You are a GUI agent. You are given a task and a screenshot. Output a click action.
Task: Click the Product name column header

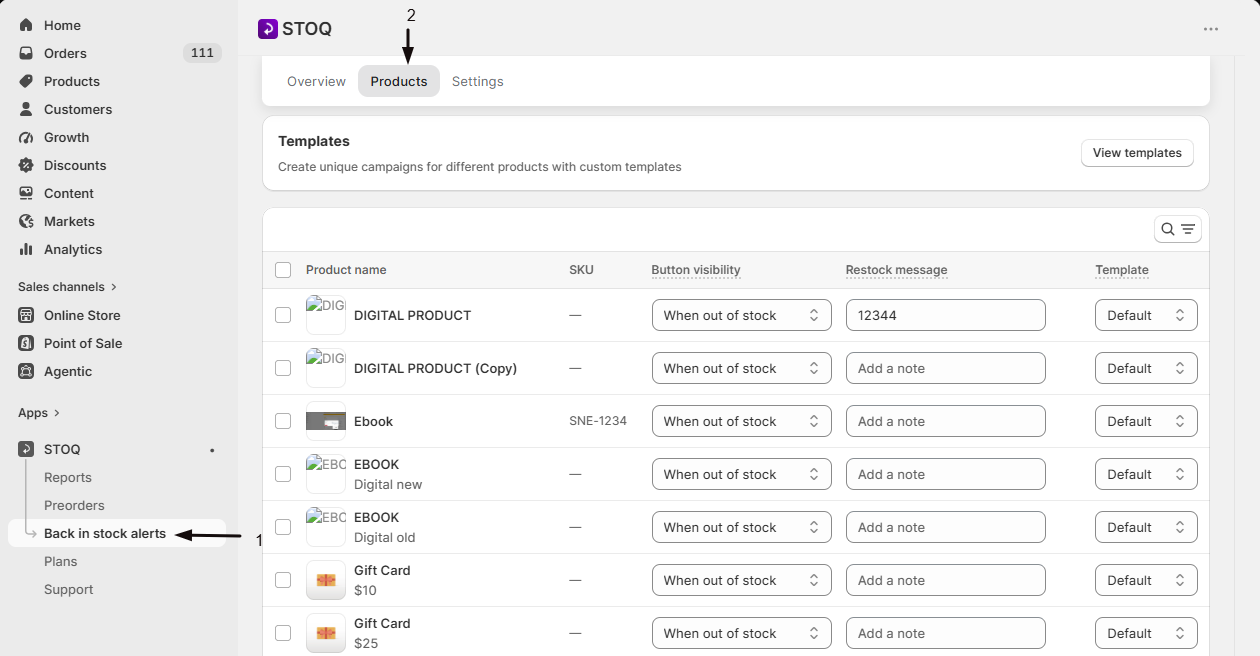(x=346, y=270)
